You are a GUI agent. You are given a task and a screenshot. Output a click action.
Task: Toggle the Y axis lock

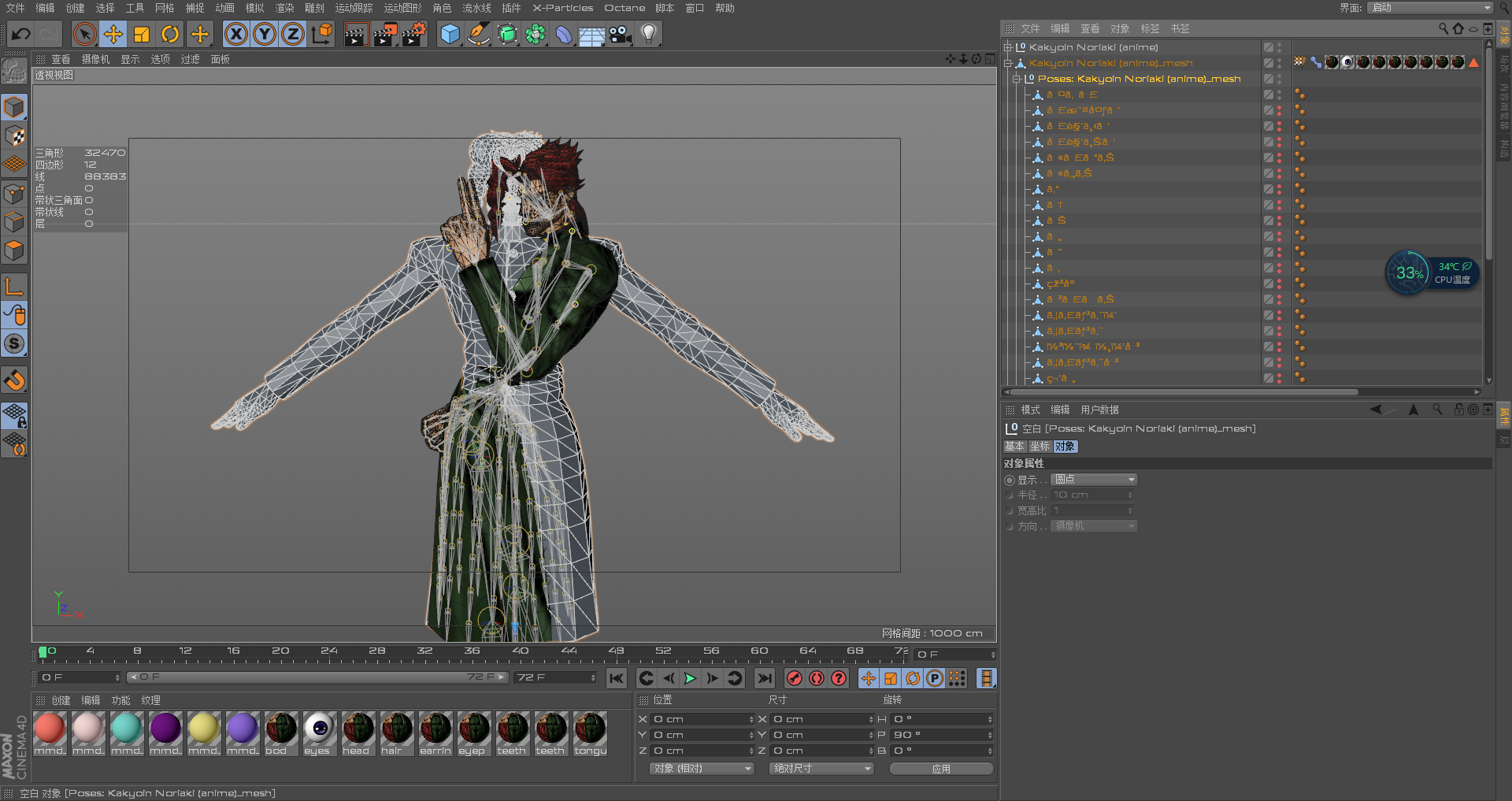pyautogui.click(x=265, y=34)
